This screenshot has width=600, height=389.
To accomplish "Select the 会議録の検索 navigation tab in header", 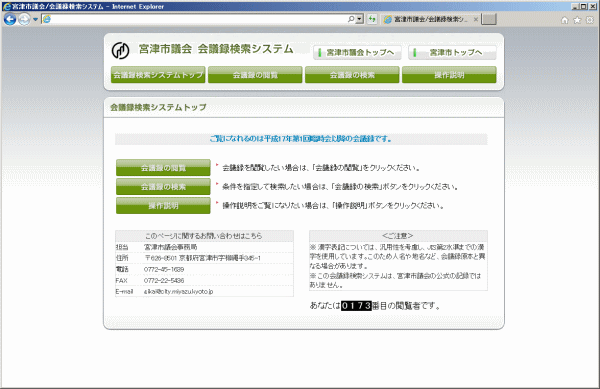I will point(352,75).
